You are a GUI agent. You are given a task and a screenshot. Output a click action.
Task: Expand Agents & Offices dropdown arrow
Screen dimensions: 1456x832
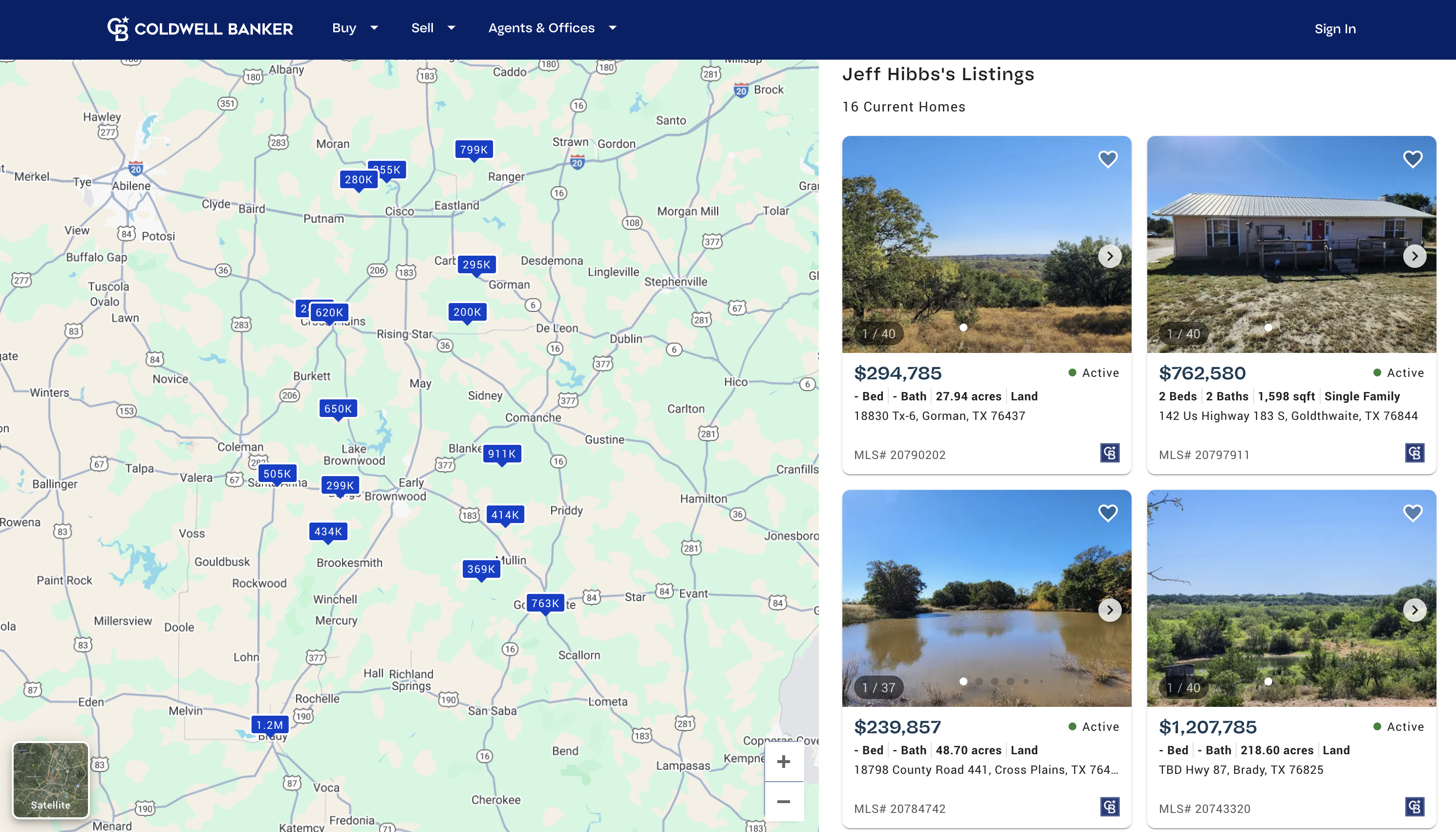[x=612, y=27]
